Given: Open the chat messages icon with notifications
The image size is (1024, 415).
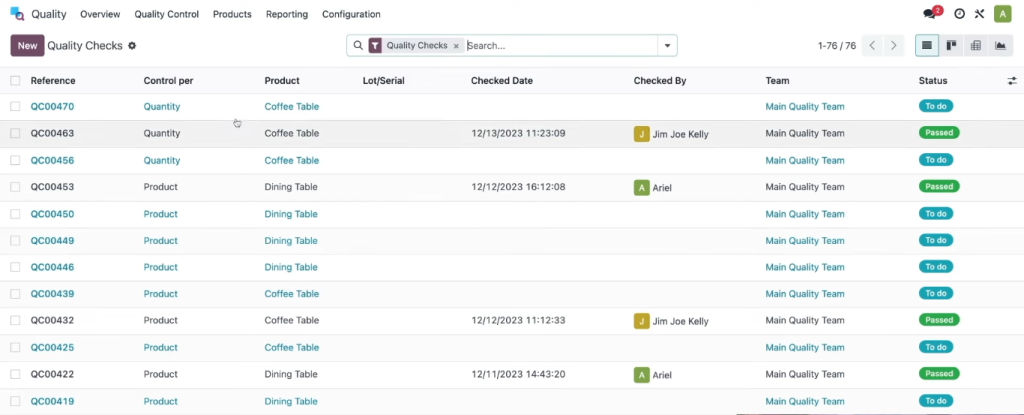Looking at the screenshot, I should click(x=929, y=14).
